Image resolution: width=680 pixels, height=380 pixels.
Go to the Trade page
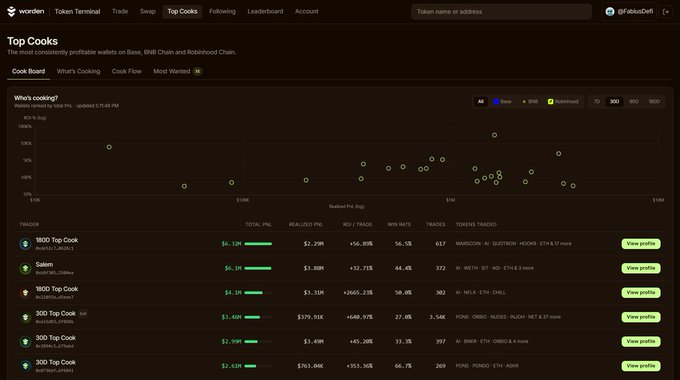pyautogui.click(x=120, y=12)
